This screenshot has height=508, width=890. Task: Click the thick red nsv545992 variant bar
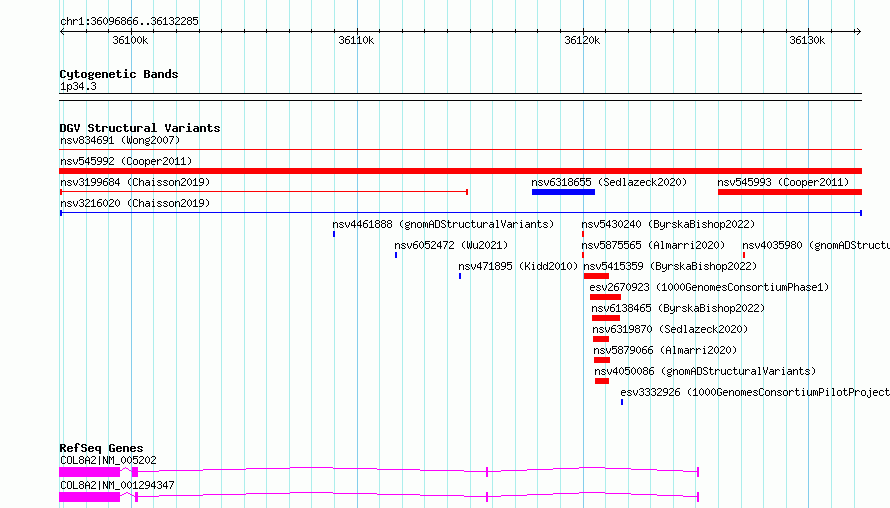[460, 171]
